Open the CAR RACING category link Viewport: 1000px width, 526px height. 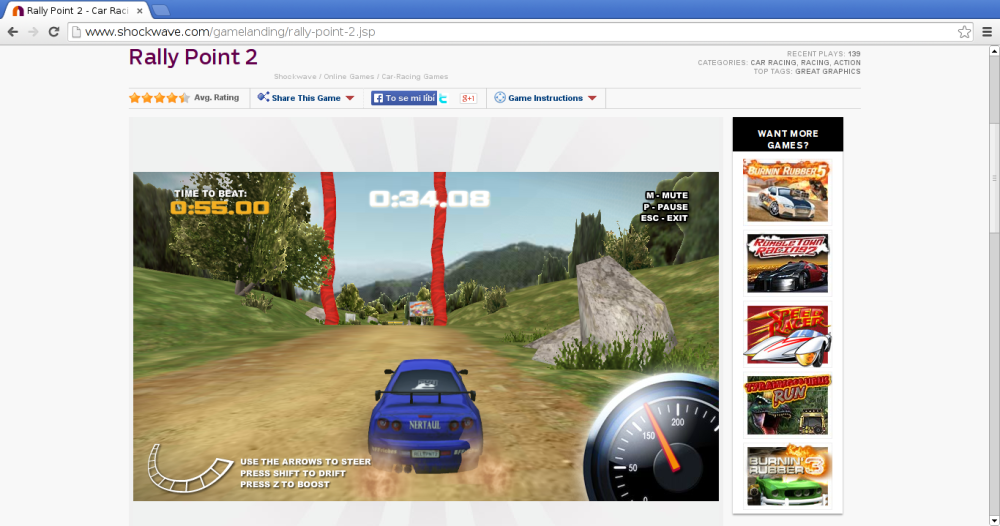773,62
